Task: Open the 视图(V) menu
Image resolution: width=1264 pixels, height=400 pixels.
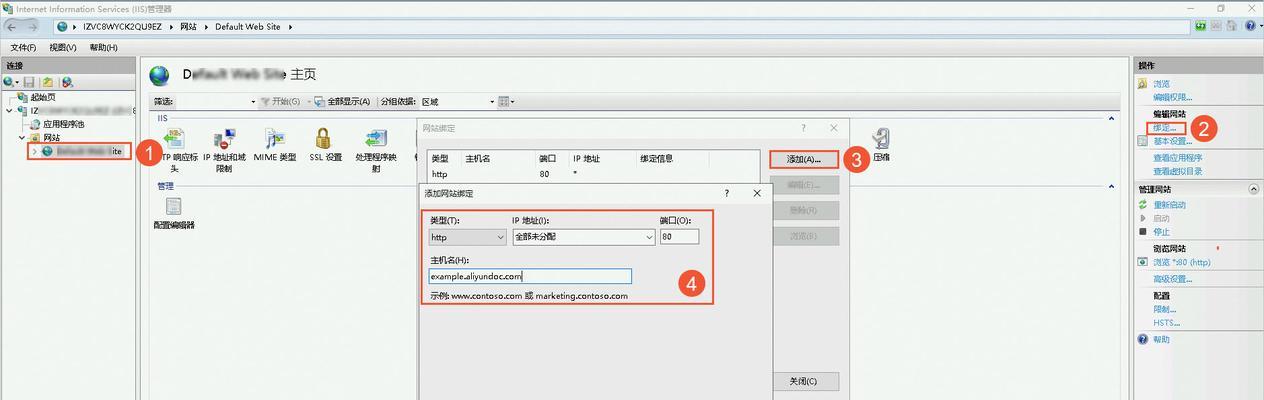Action: pos(63,48)
